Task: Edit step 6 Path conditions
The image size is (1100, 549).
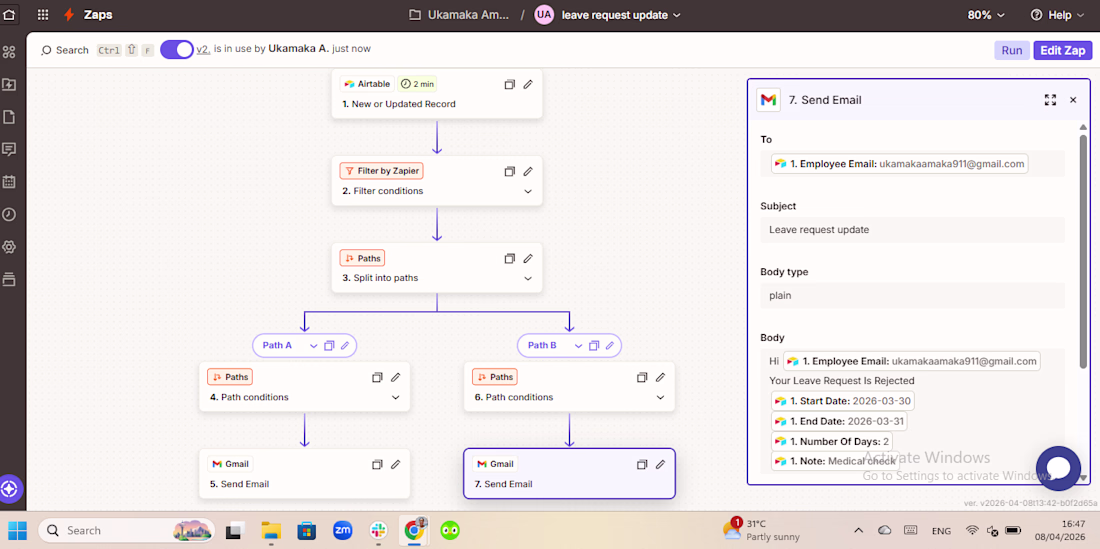Action: (660, 377)
